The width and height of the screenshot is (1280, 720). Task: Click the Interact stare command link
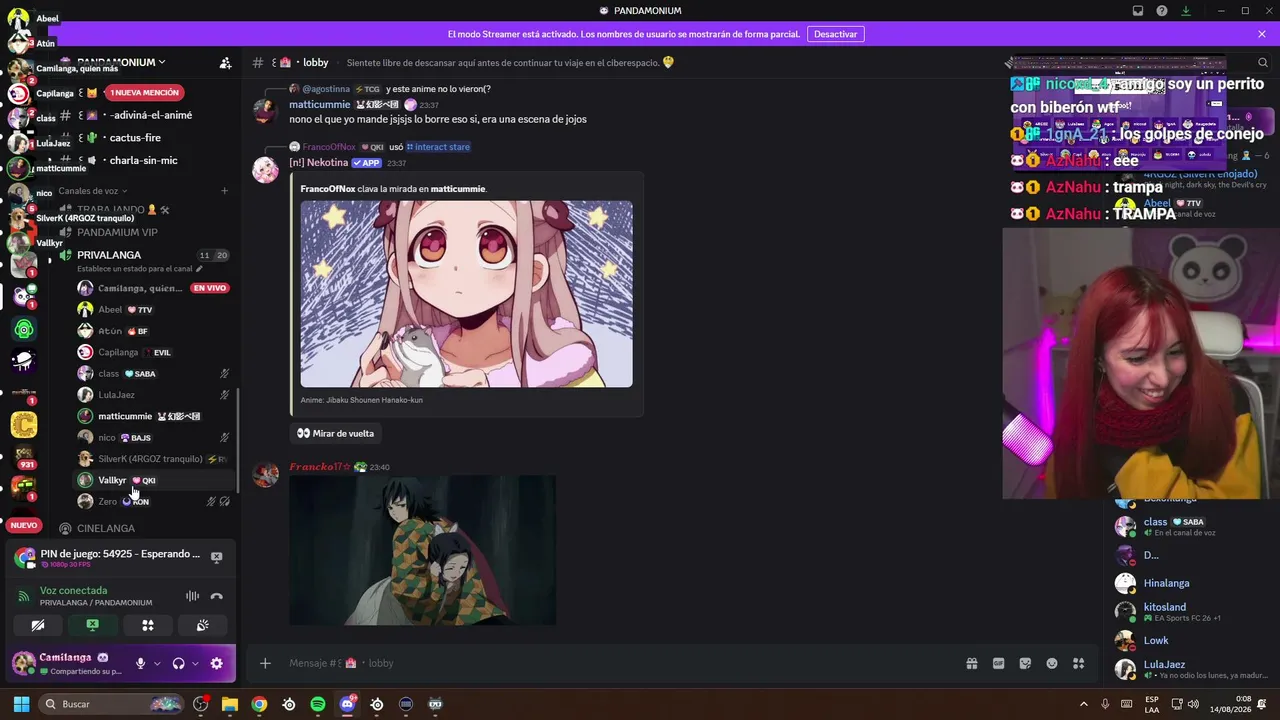click(438, 147)
